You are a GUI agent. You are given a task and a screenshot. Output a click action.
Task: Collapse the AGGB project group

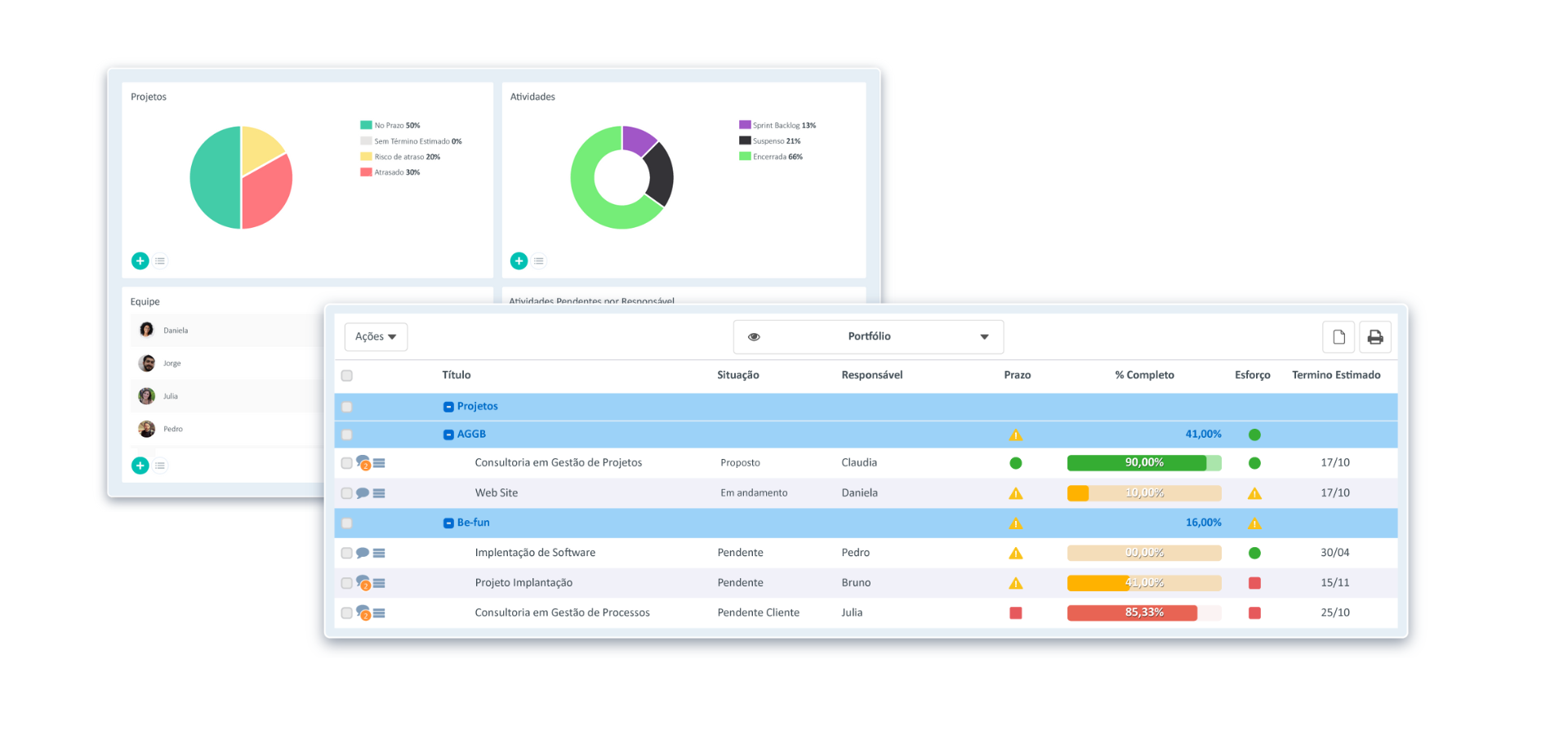[448, 434]
